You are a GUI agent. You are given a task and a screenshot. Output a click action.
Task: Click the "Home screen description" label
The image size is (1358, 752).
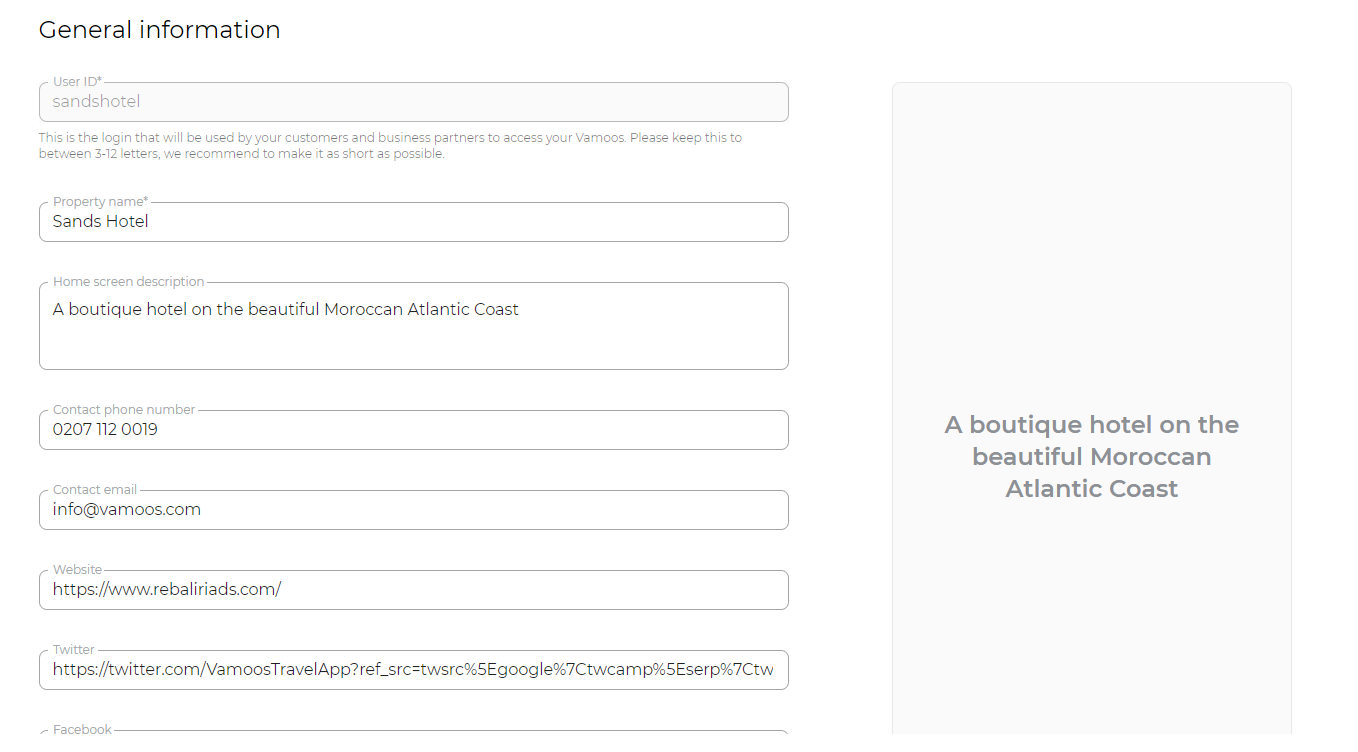tap(128, 282)
